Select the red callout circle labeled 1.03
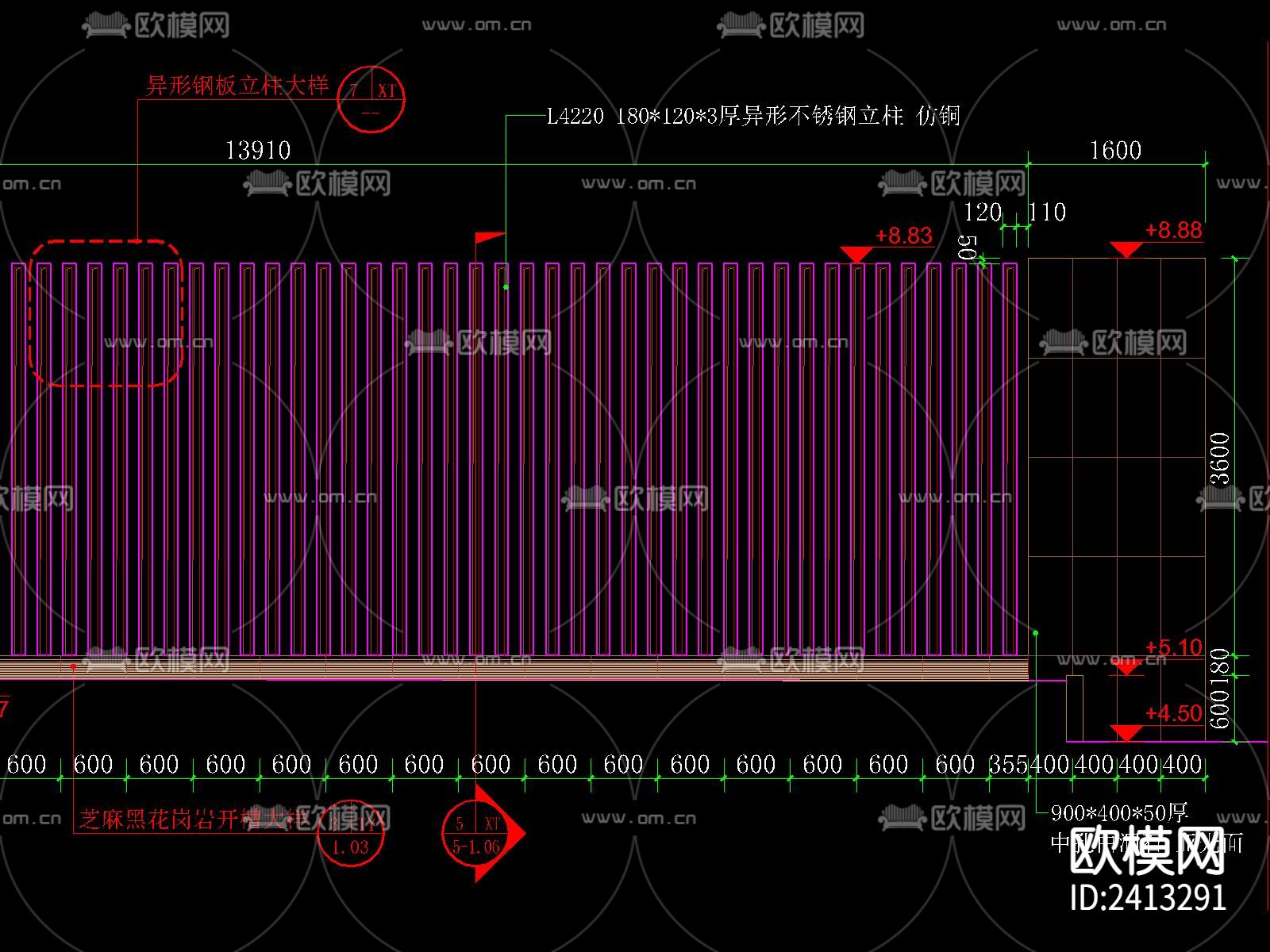 (x=350, y=835)
